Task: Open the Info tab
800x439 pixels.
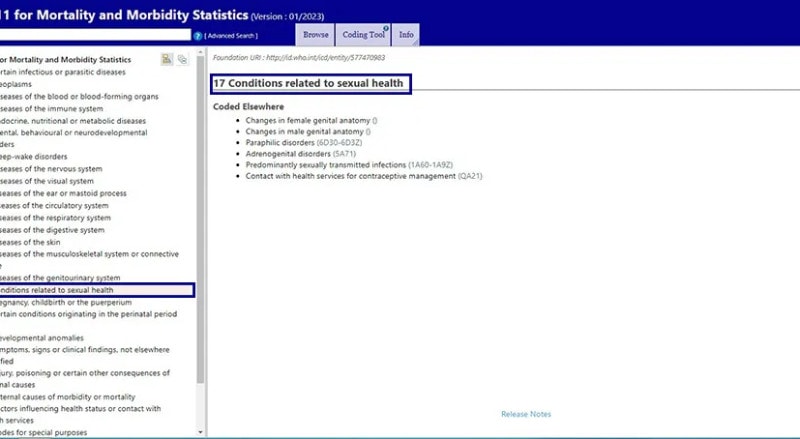Action: point(406,35)
